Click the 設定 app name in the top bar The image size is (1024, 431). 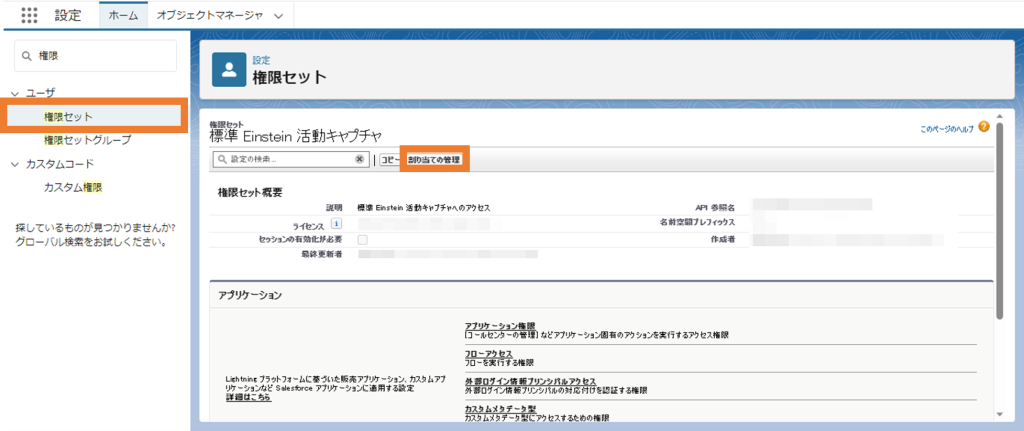coord(68,16)
